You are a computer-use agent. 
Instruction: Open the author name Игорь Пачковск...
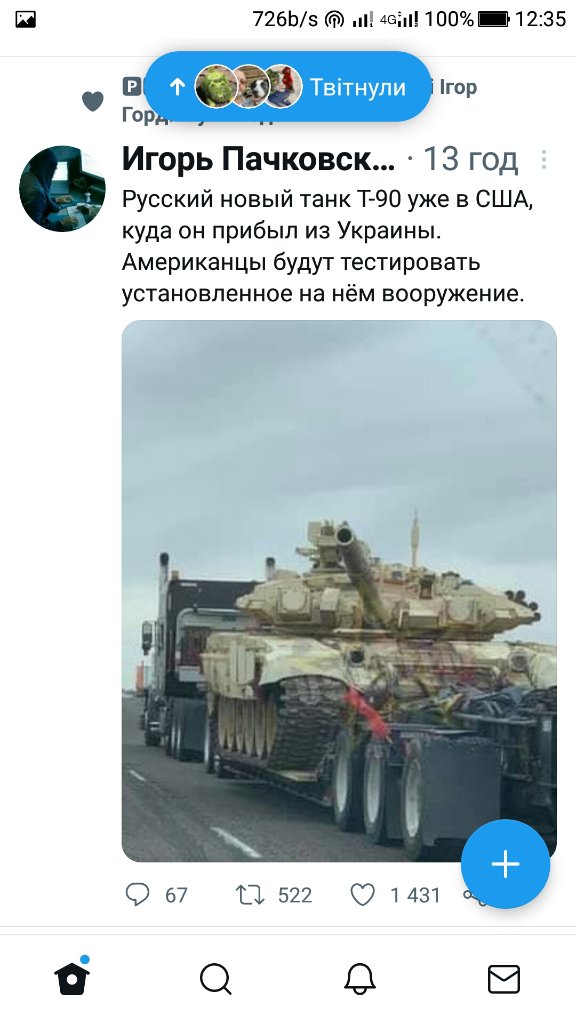(258, 159)
